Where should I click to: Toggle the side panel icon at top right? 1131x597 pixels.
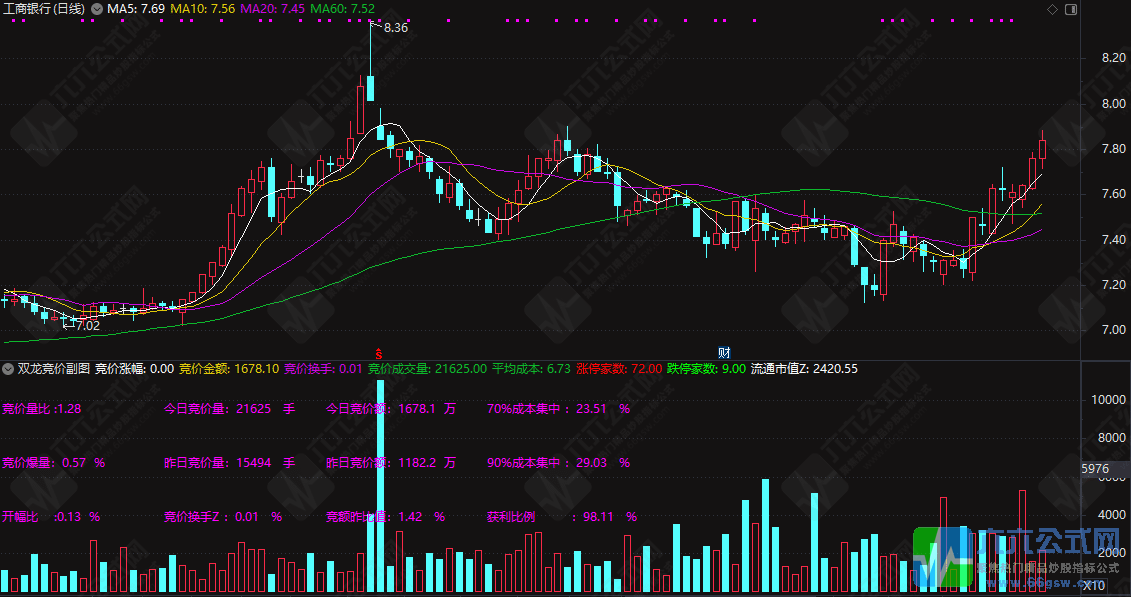(x=1069, y=9)
